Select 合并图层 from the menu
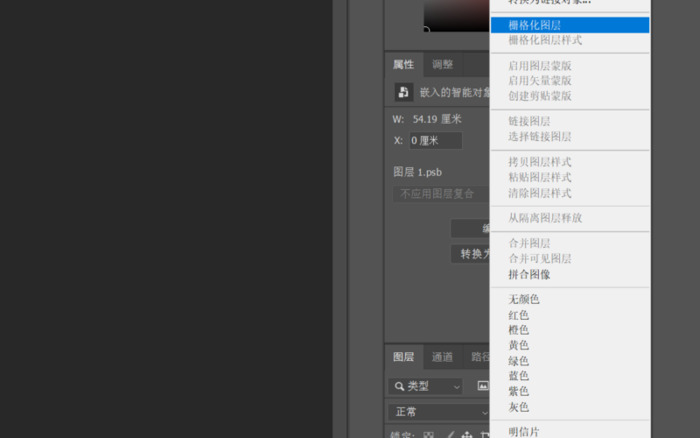The image size is (700, 438). click(570, 243)
